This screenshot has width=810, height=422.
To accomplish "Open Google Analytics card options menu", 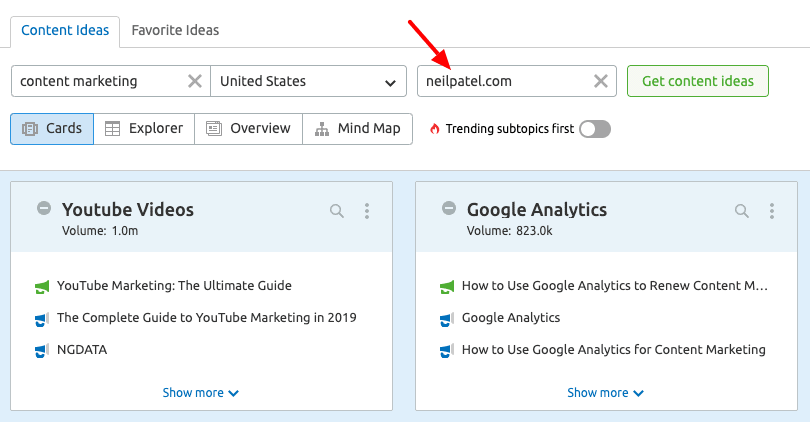I will (x=772, y=211).
